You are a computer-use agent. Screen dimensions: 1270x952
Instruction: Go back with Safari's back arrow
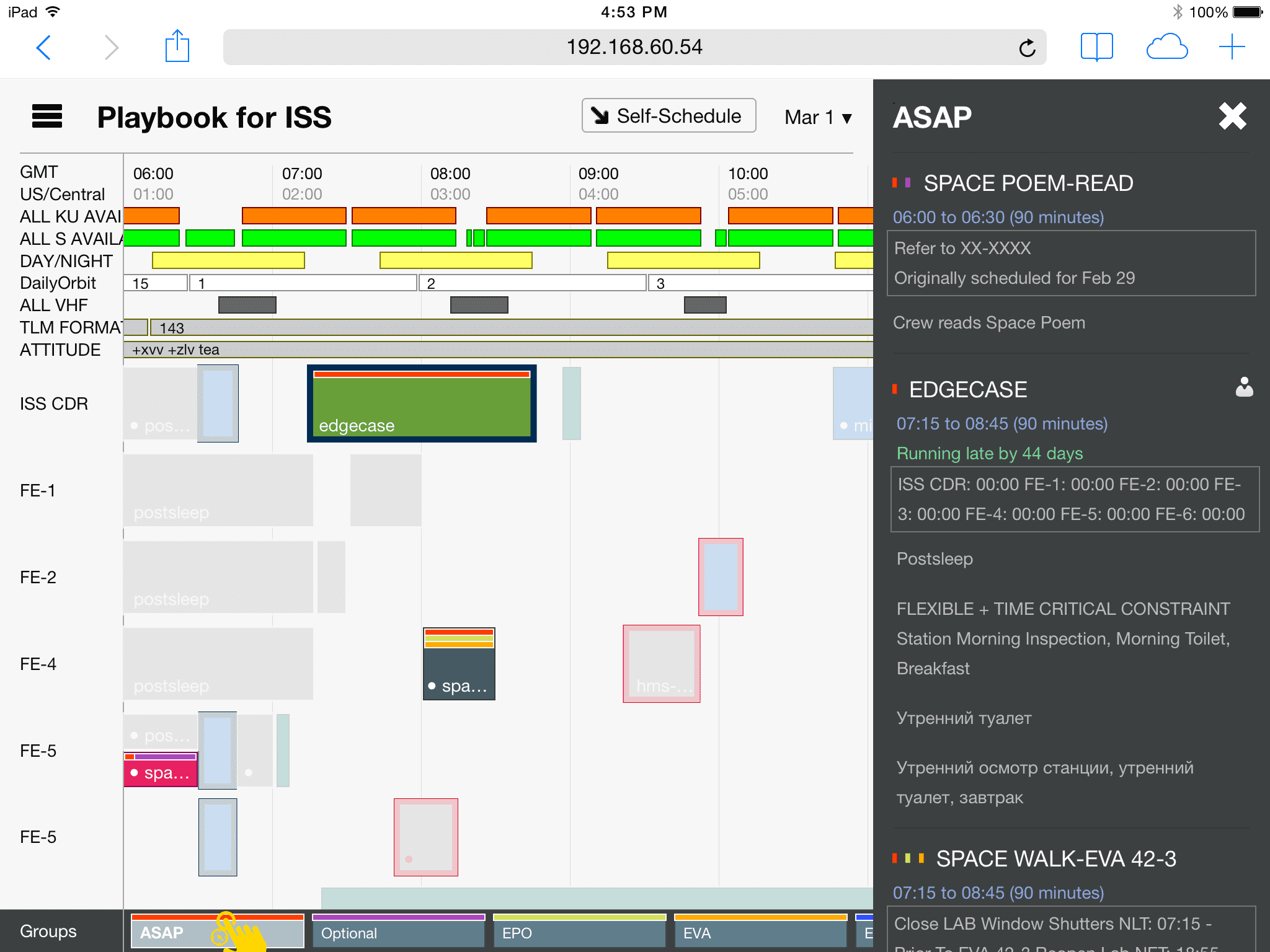[43, 47]
